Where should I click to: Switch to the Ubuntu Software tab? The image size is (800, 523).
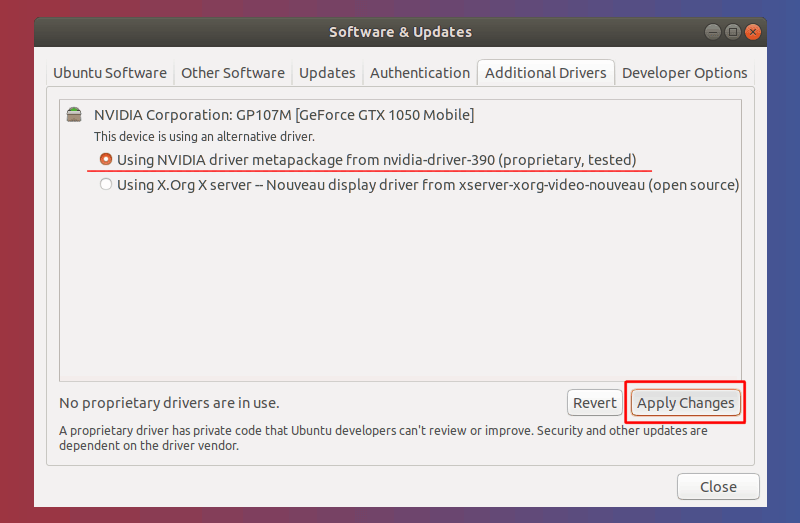(110, 73)
